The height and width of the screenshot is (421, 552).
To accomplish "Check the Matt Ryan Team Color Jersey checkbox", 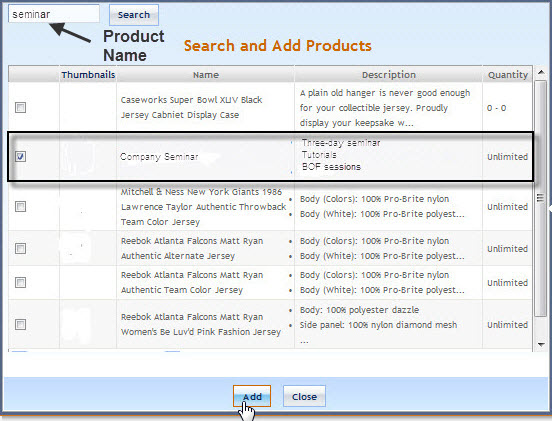I will point(20,282).
